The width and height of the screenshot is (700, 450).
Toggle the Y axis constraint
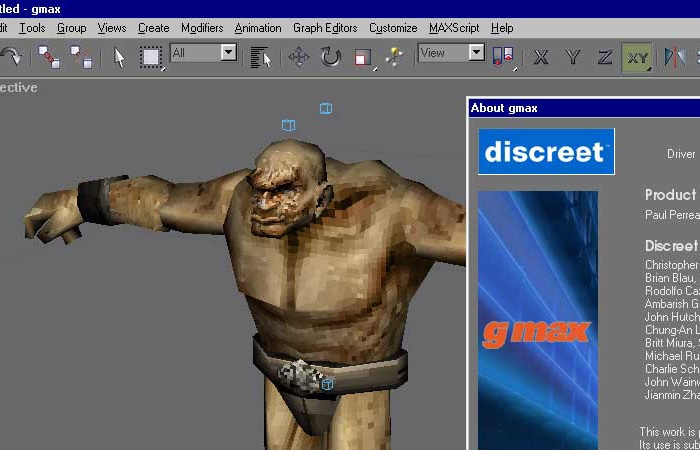(x=573, y=57)
